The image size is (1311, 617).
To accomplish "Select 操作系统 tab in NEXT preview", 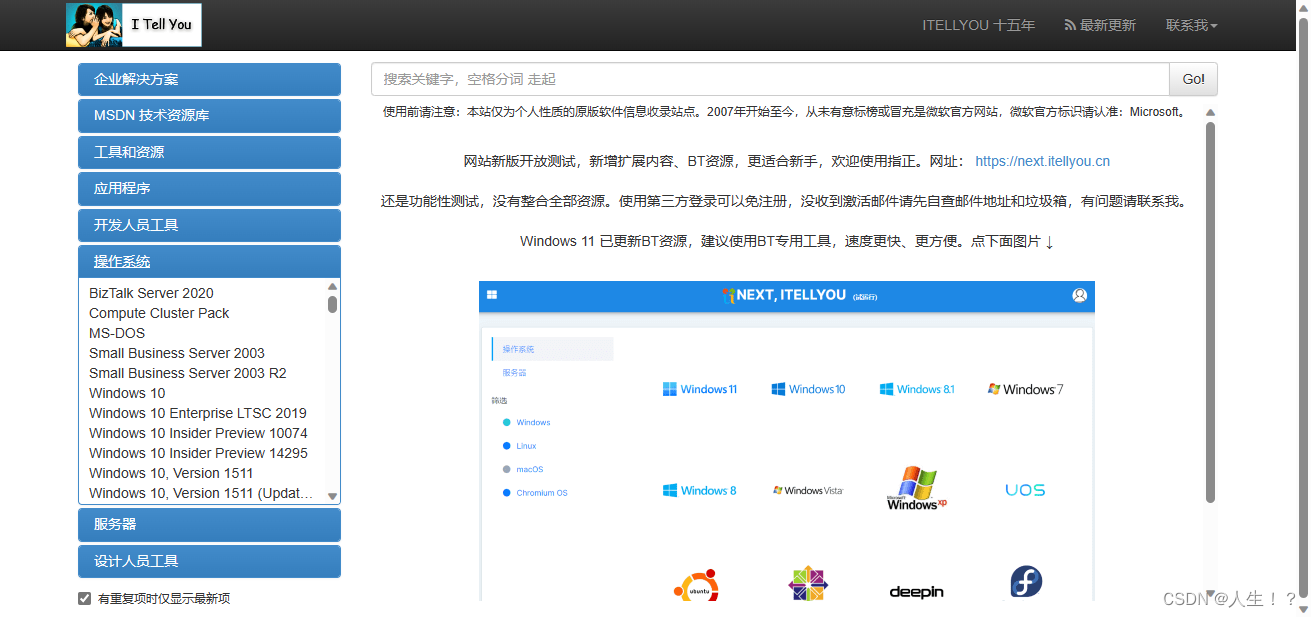I will [x=552, y=349].
